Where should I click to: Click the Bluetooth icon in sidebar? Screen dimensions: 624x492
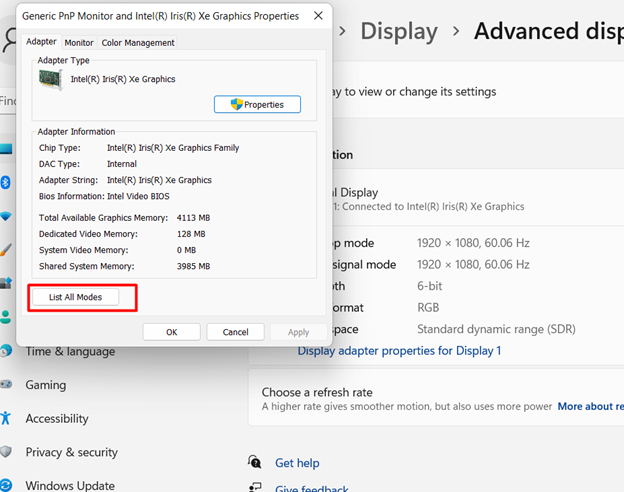pos(5,182)
